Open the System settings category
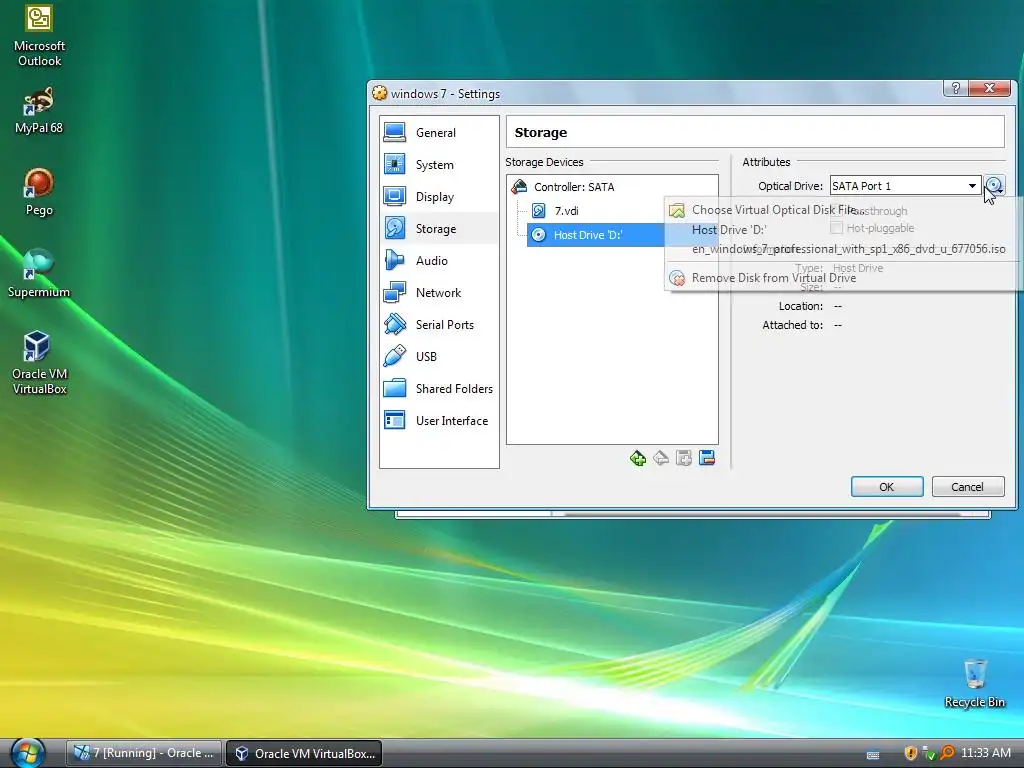The image size is (1024, 768). point(439,165)
